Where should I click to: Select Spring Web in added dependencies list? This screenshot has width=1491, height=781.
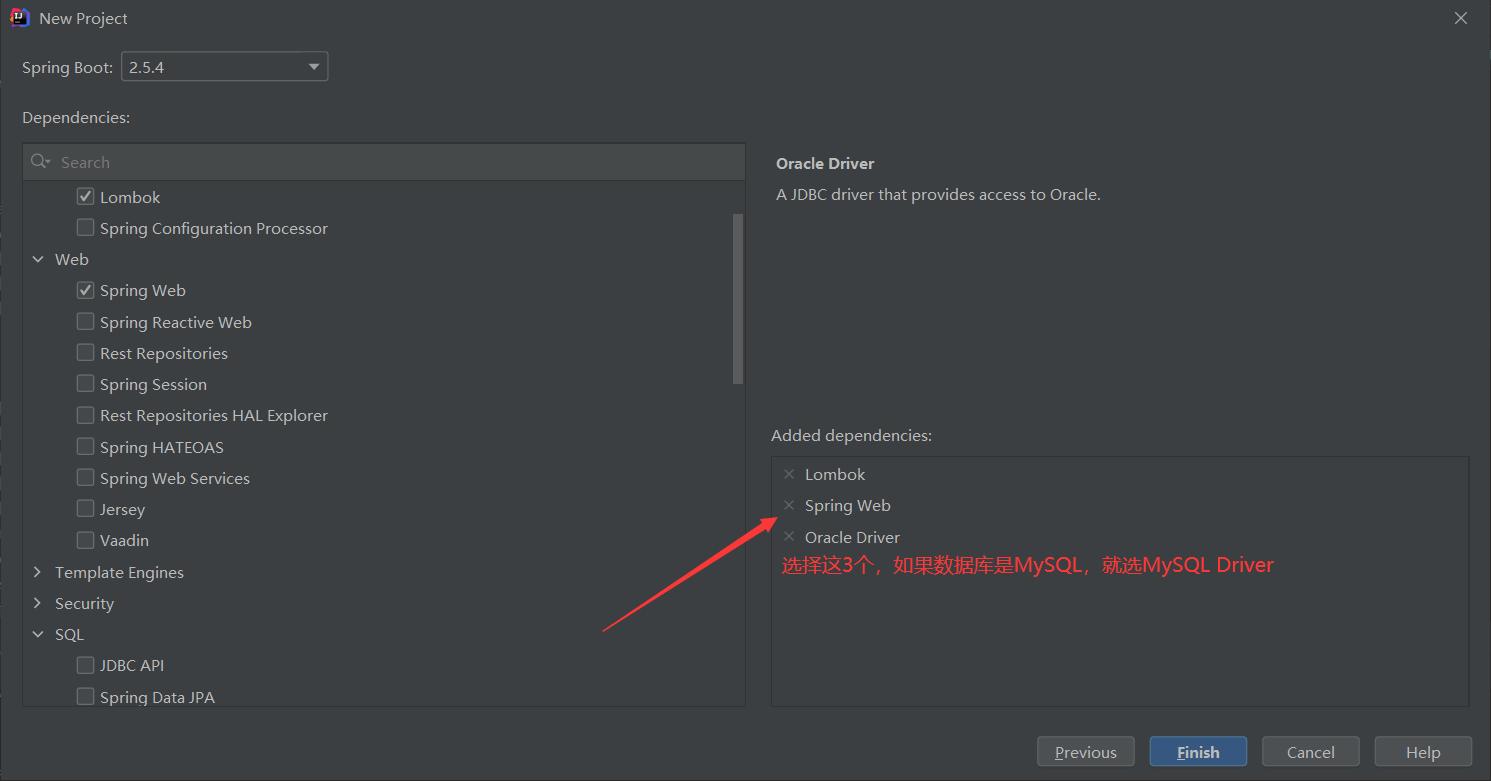(x=848, y=505)
